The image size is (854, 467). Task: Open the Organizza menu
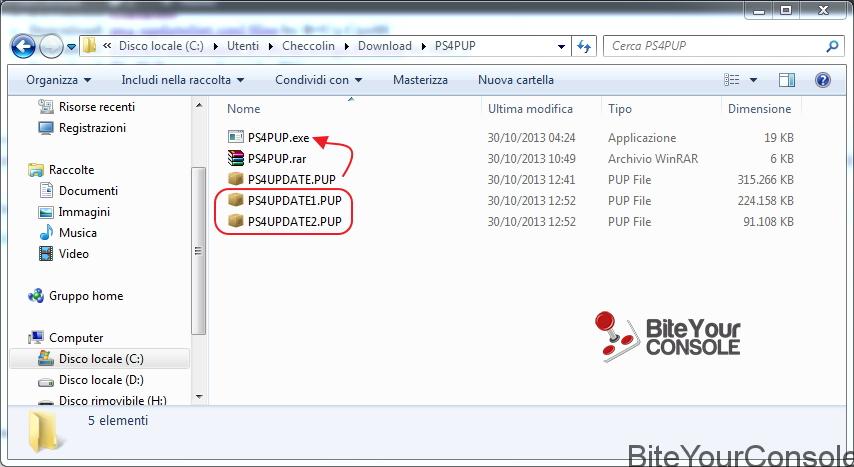tap(58, 80)
